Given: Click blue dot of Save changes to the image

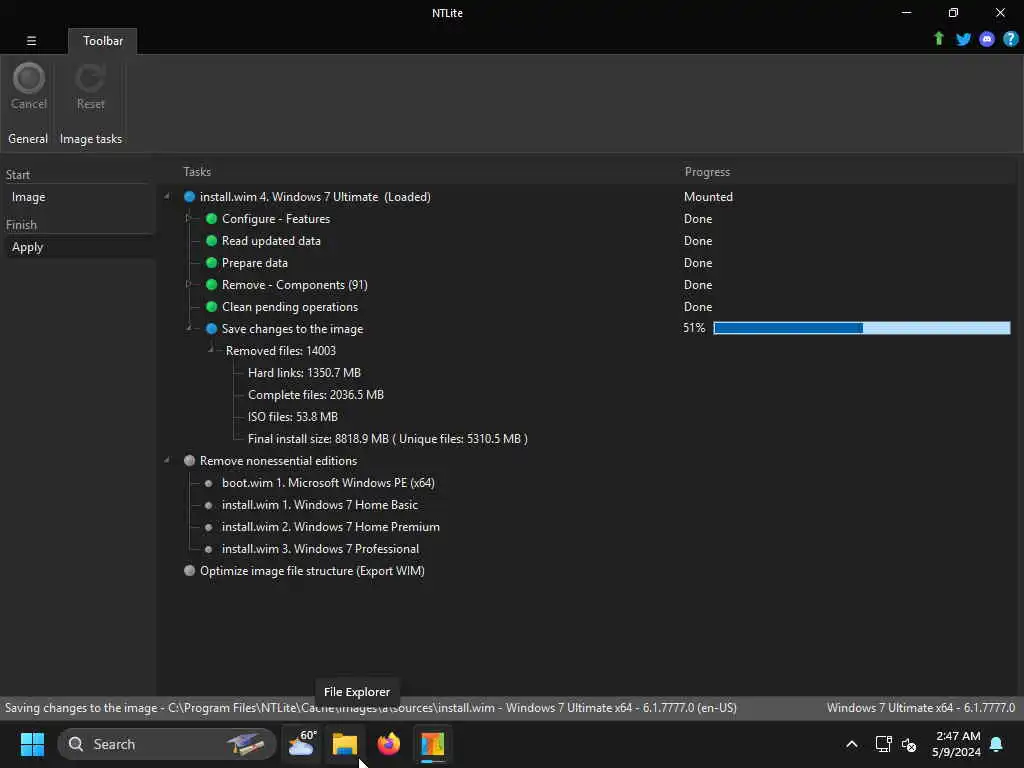Looking at the screenshot, I should (211, 328).
